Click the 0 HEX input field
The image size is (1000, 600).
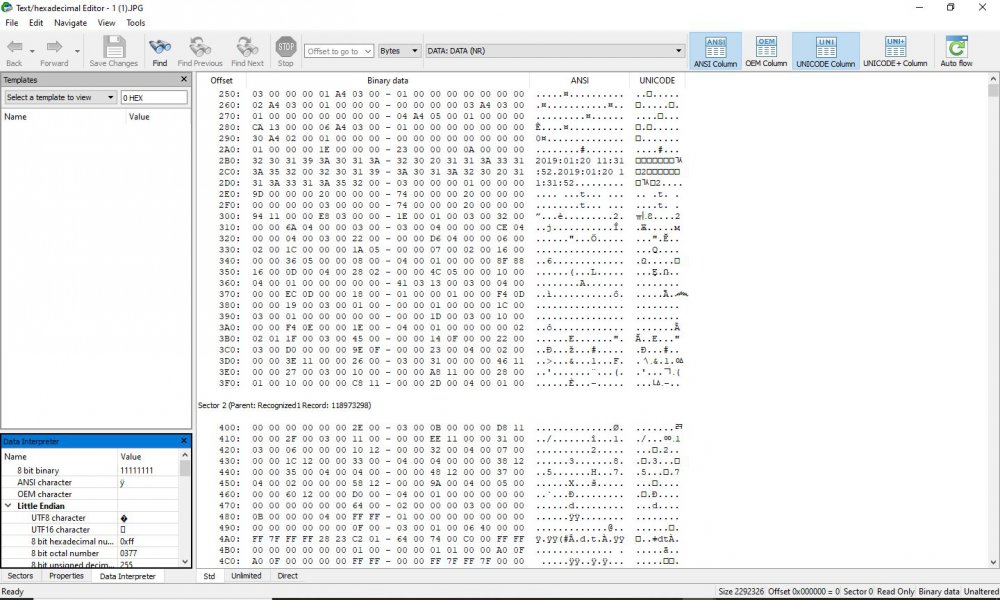pyautogui.click(x=154, y=98)
